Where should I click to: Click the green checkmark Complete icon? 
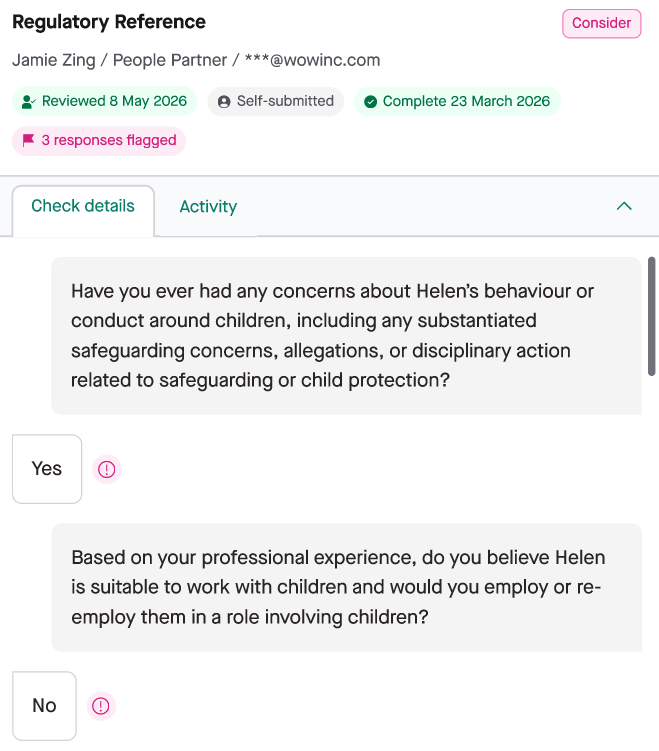point(370,102)
